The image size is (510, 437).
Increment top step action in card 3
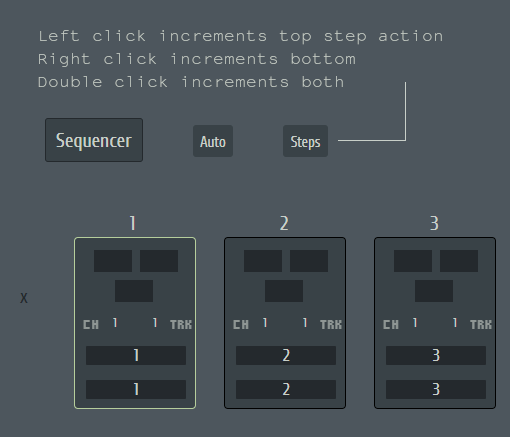pos(436,355)
